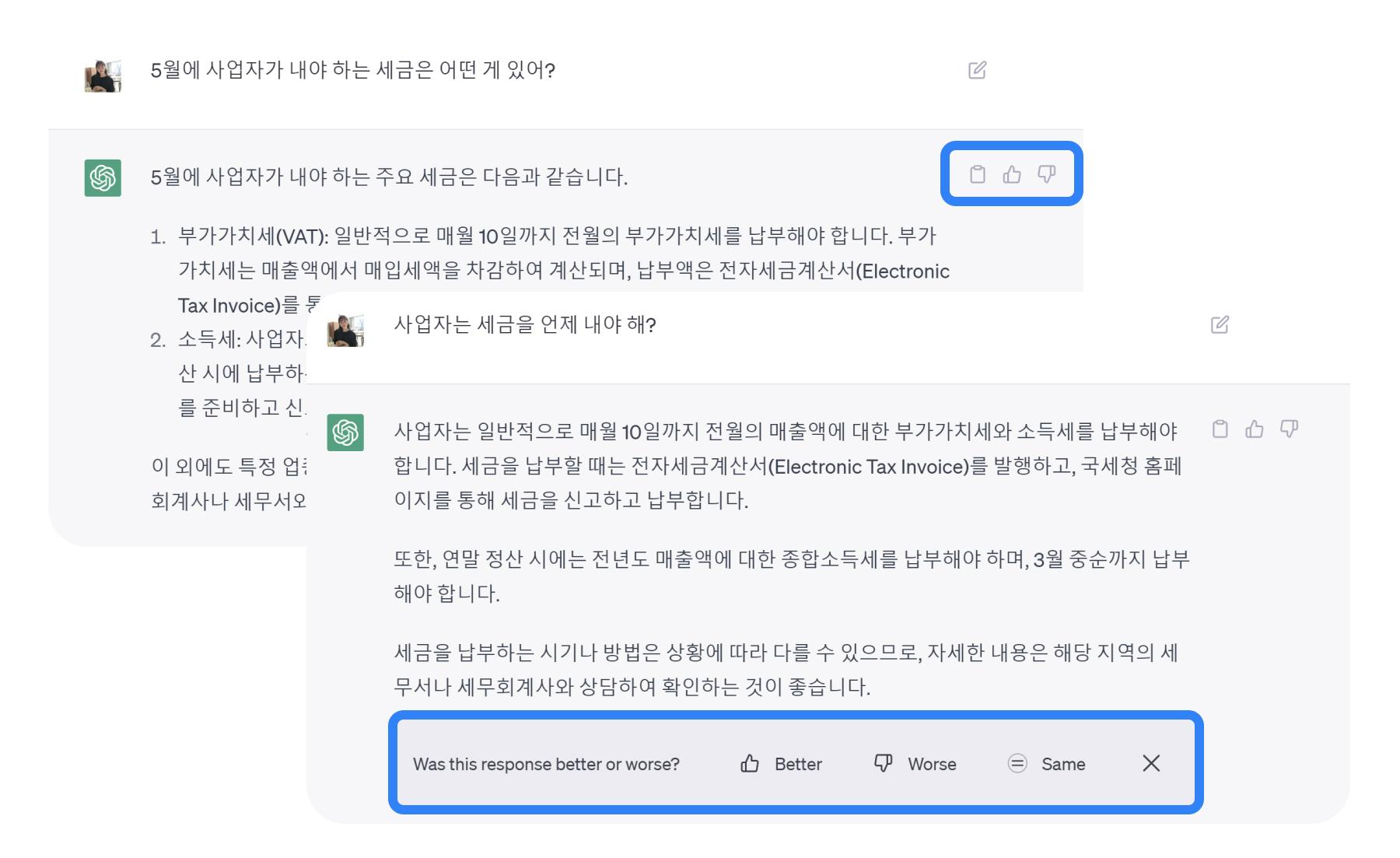
Task: Click ChatGPT logo on second response
Action: tap(345, 433)
